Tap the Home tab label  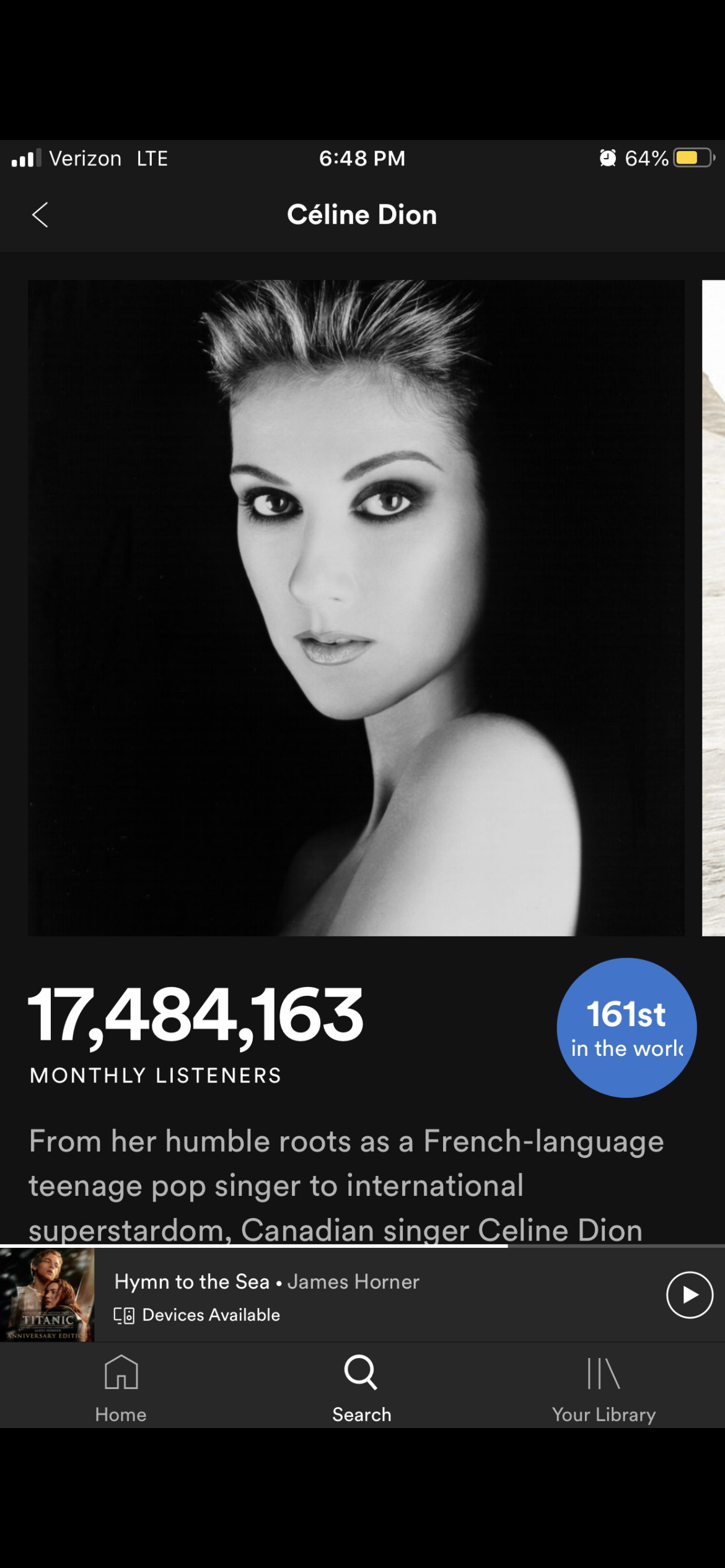click(x=121, y=1414)
